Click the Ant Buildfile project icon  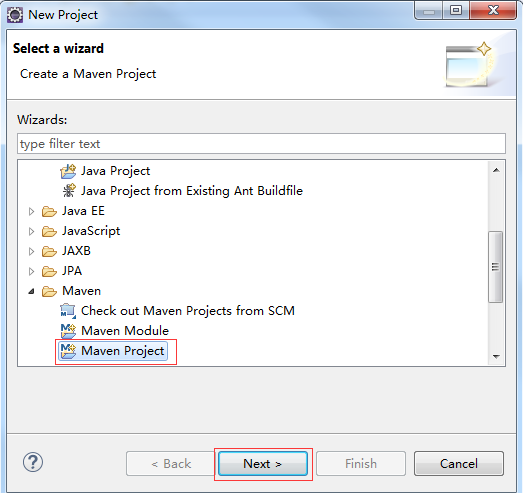69,191
